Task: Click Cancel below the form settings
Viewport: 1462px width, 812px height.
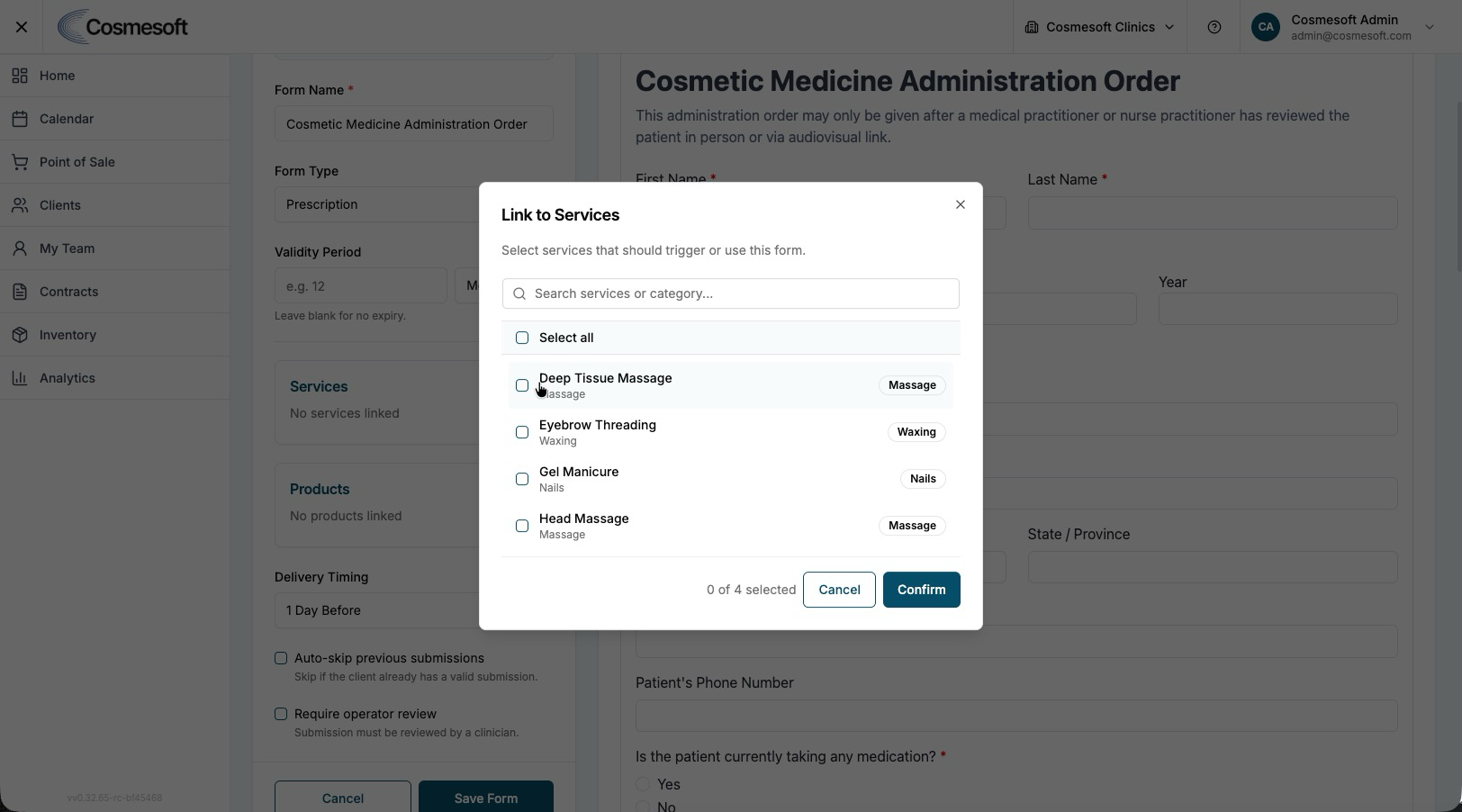Action: point(343,798)
